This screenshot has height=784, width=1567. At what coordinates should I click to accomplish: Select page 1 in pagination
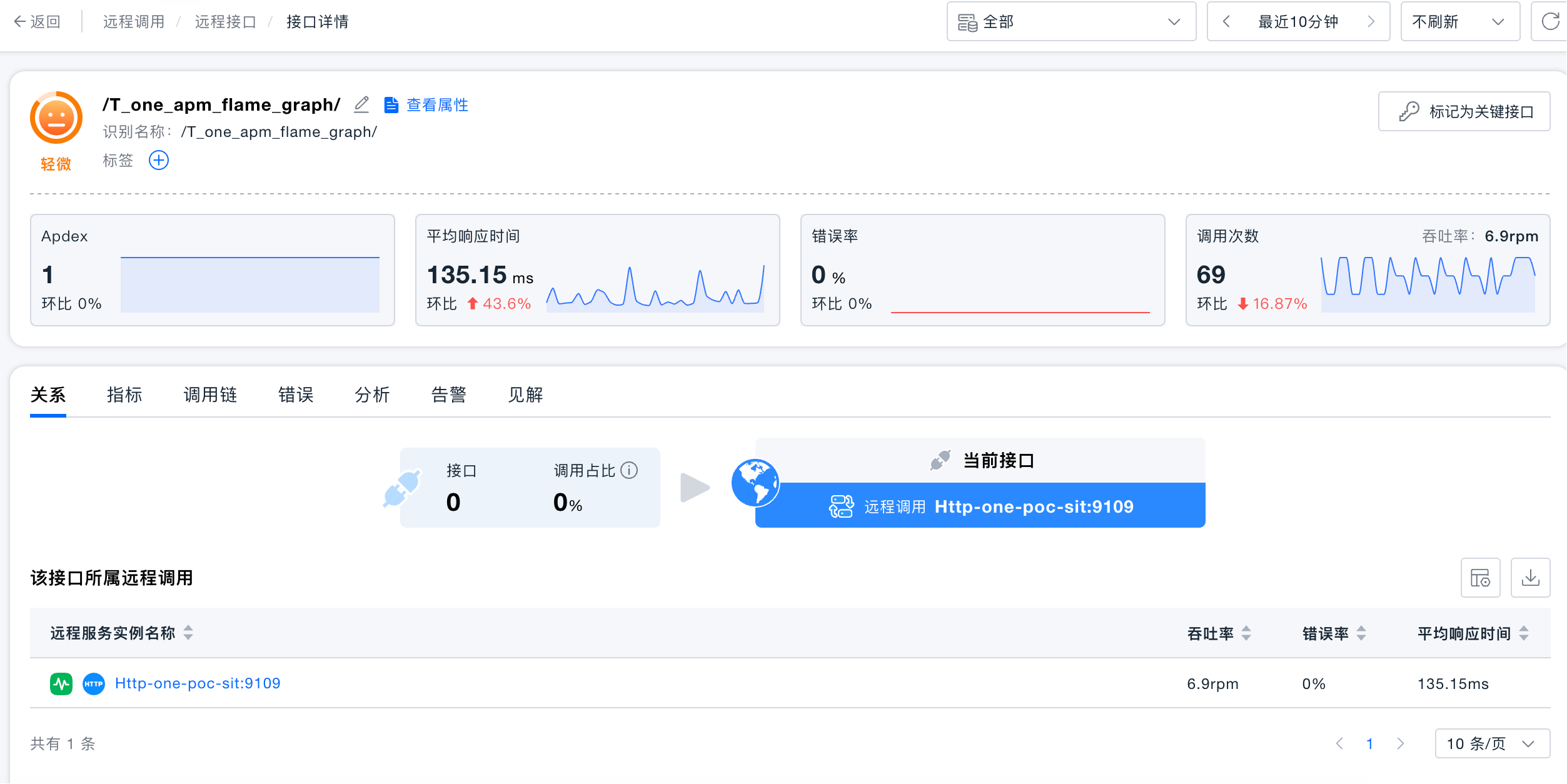(x=1369, y=743)
